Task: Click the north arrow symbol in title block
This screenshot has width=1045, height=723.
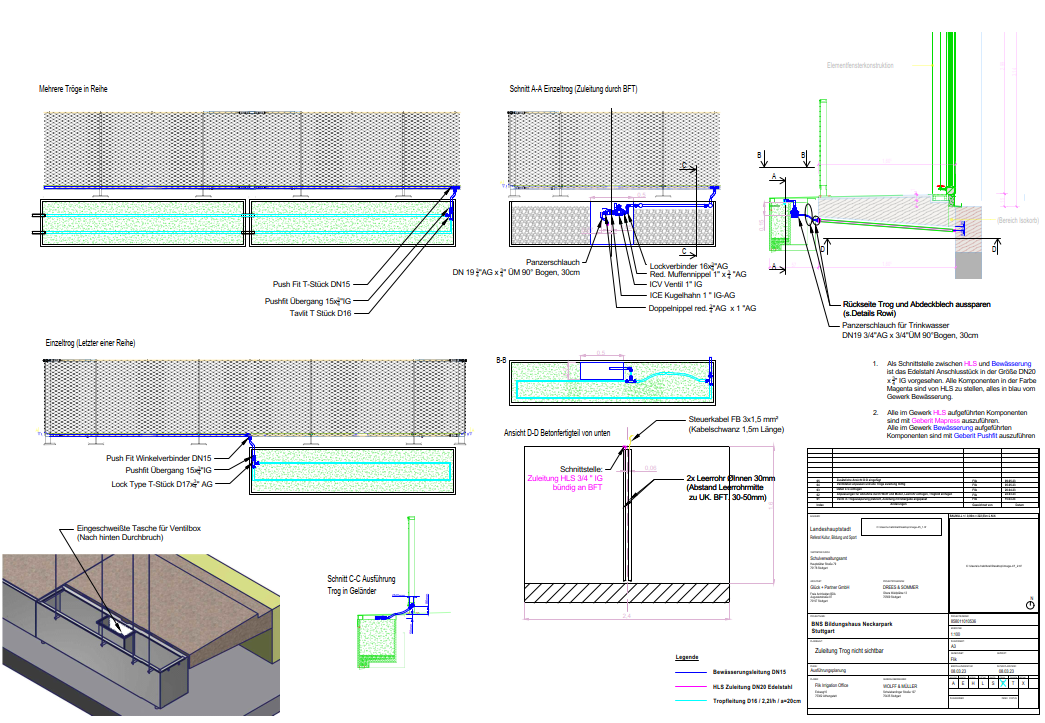Action: click(x=1030, y=603)
